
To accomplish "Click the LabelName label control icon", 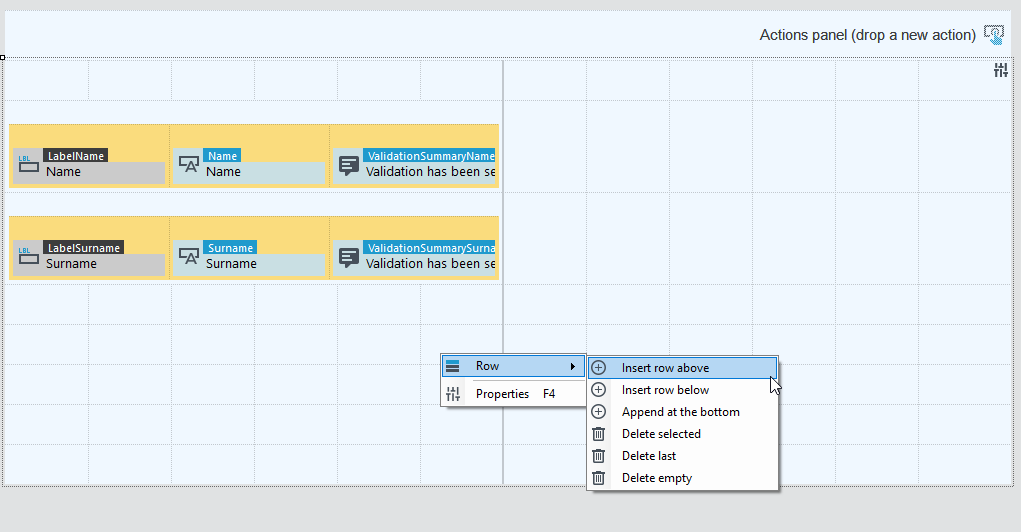I will click(x=28, y=164).
